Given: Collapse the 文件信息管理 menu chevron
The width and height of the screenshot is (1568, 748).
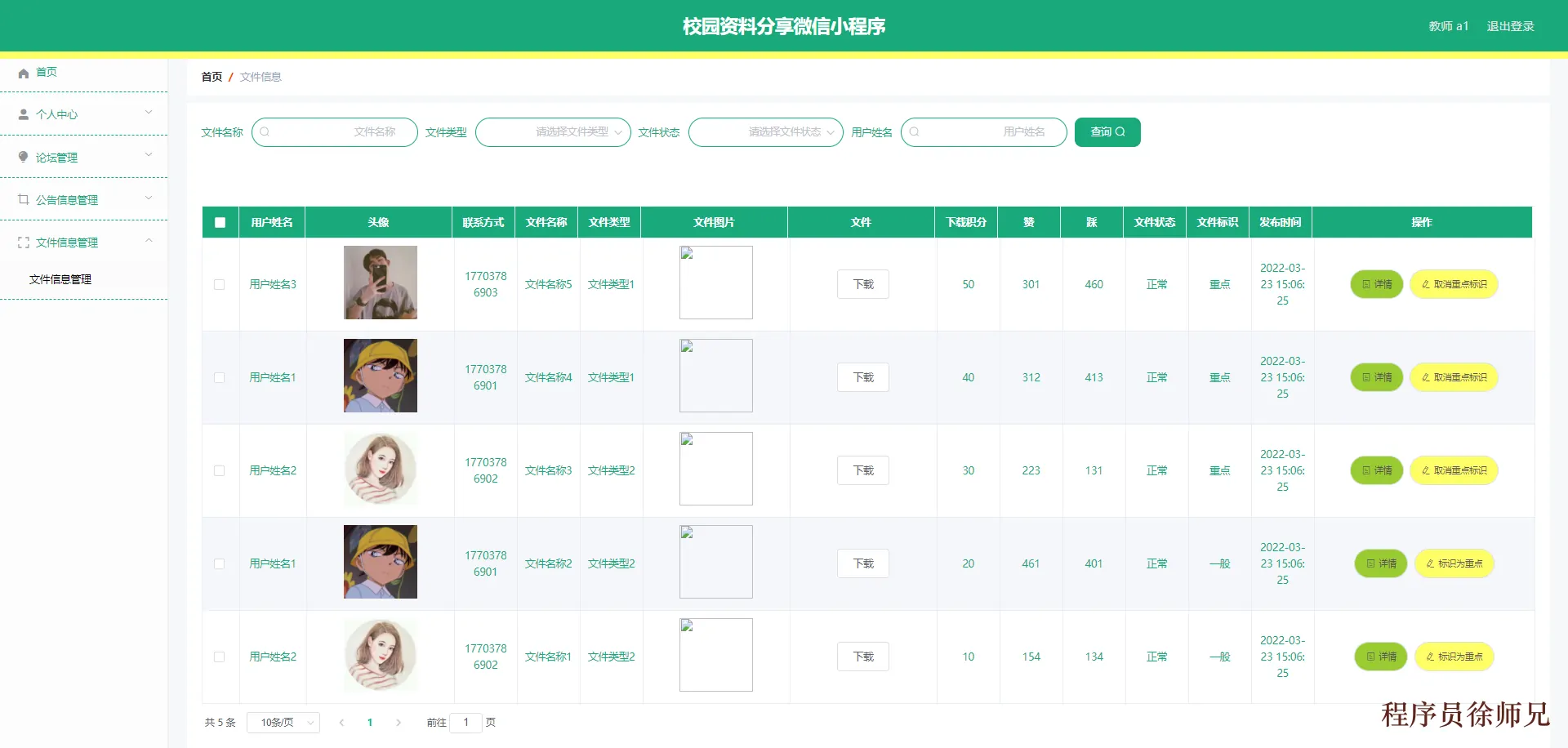Looking at the screenshot, I should [149, 240].
